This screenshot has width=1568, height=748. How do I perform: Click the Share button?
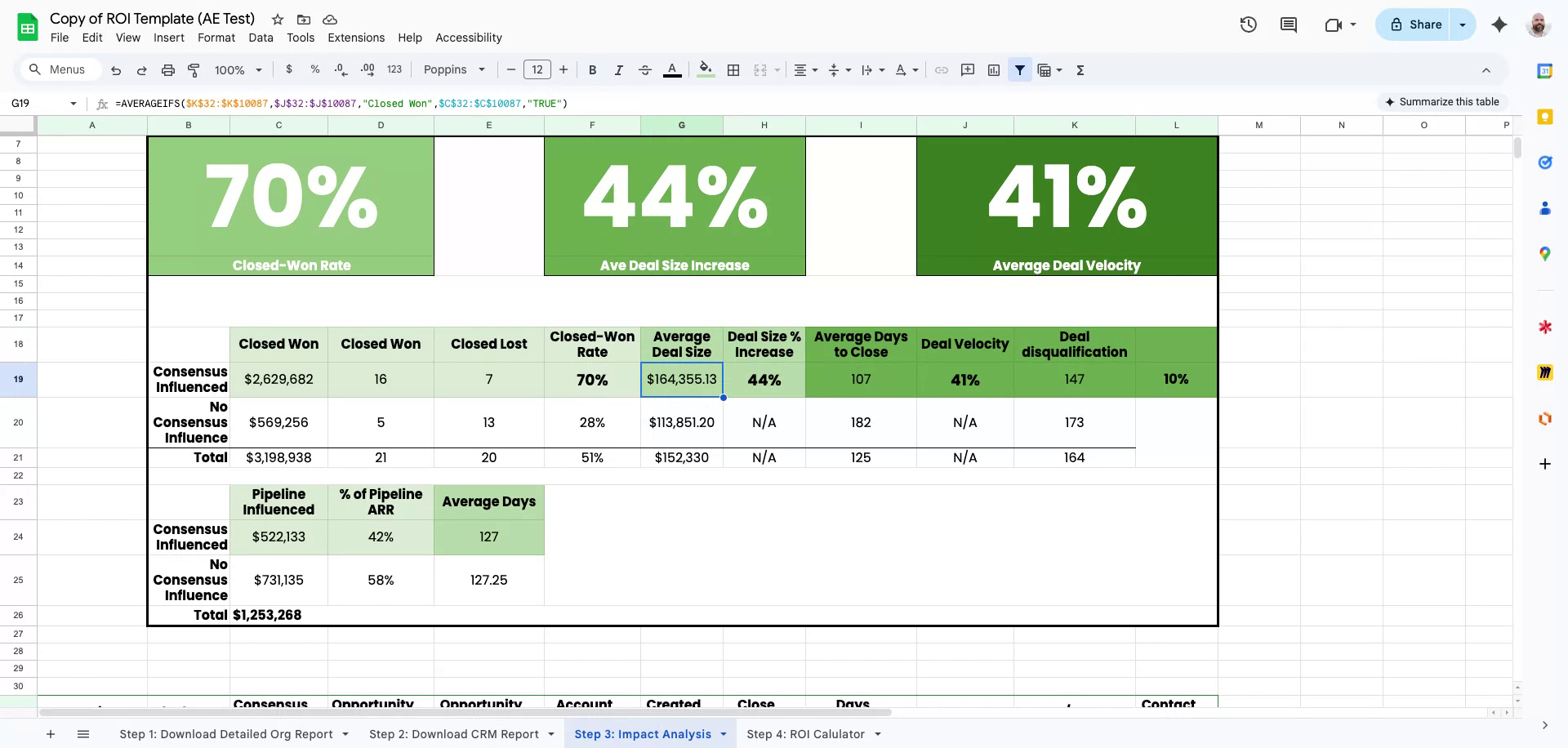click(1415, 24)
